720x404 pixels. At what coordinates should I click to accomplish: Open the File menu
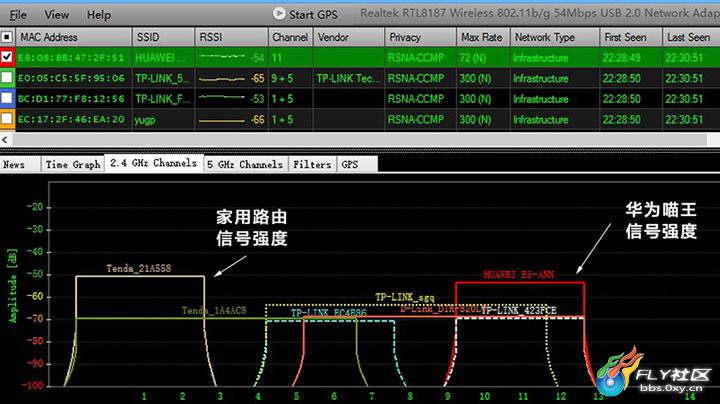pyautogui.click(x=18, y=15)
